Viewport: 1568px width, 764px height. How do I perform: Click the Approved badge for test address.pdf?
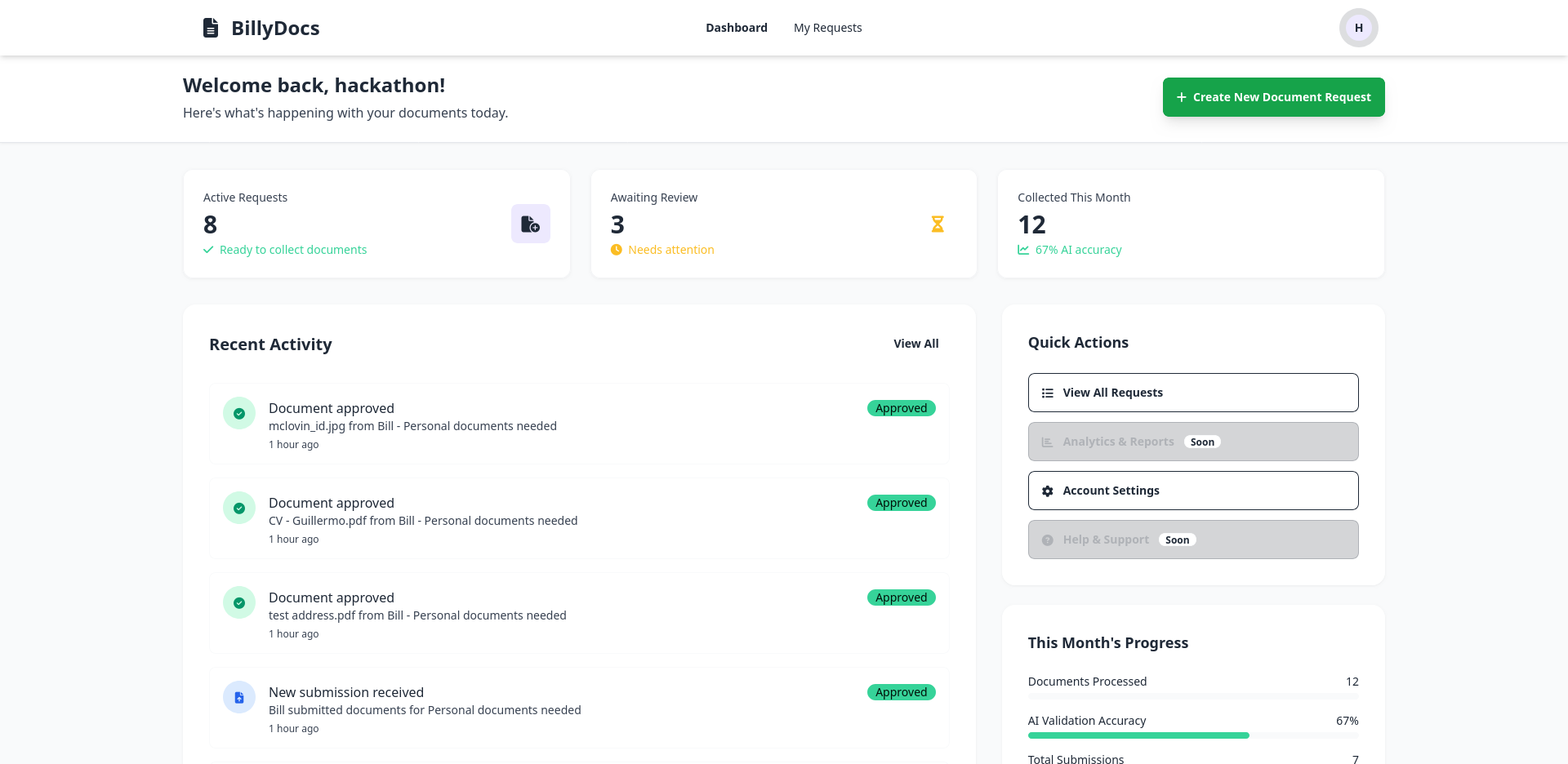902,597
